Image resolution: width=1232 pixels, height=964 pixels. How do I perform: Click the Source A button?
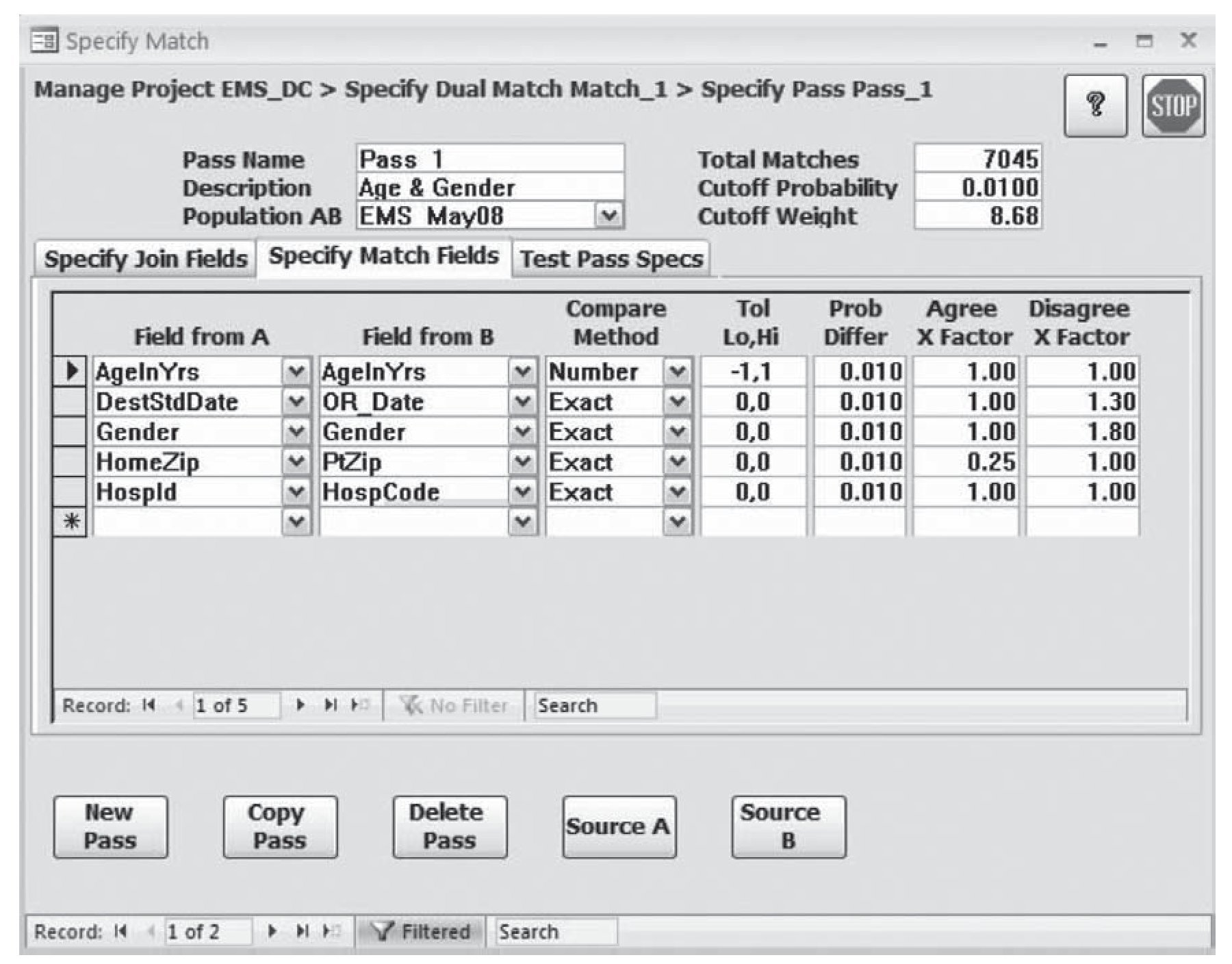(x=619, y=826)
